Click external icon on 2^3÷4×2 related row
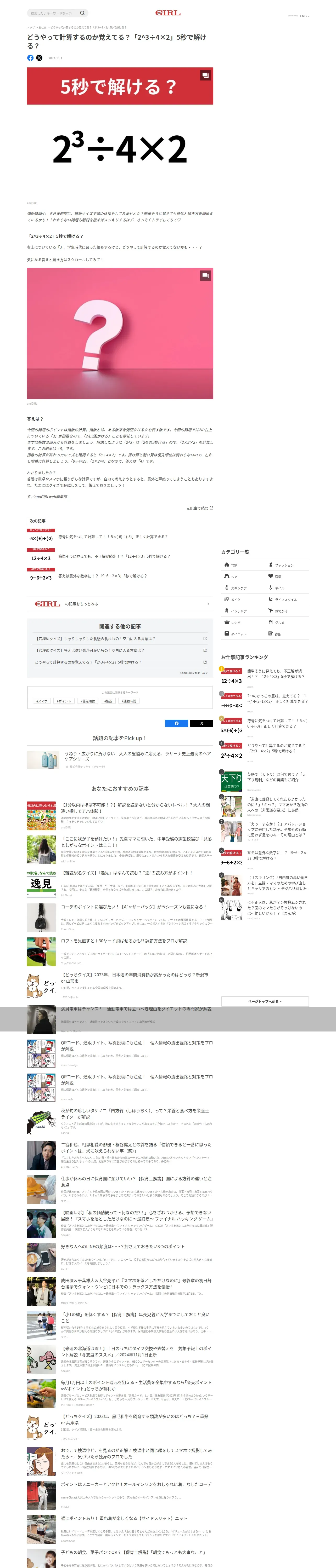336x1568 pixels. click(x=205, y=662)
